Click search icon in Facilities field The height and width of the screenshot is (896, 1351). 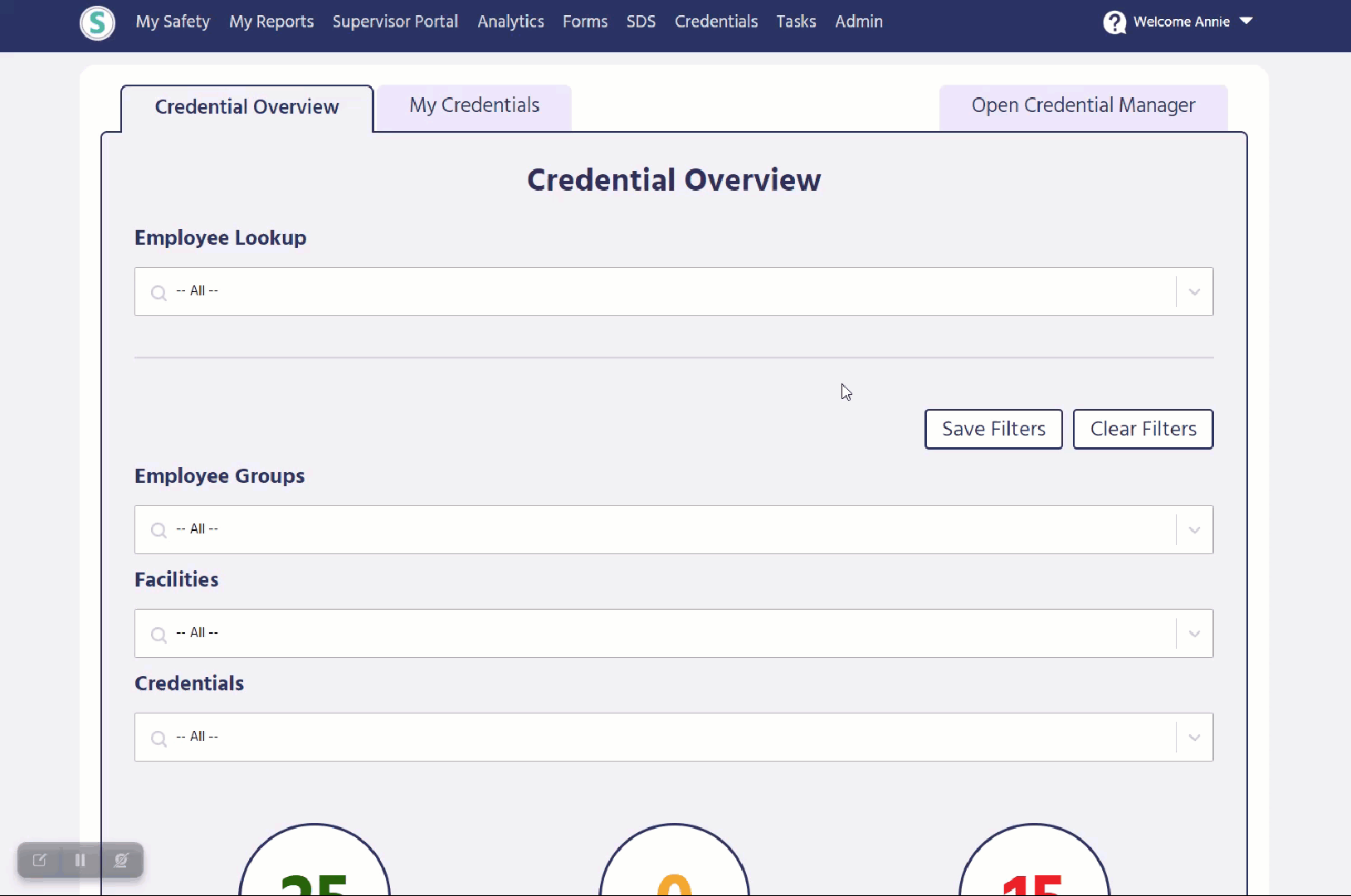[159, 634]
